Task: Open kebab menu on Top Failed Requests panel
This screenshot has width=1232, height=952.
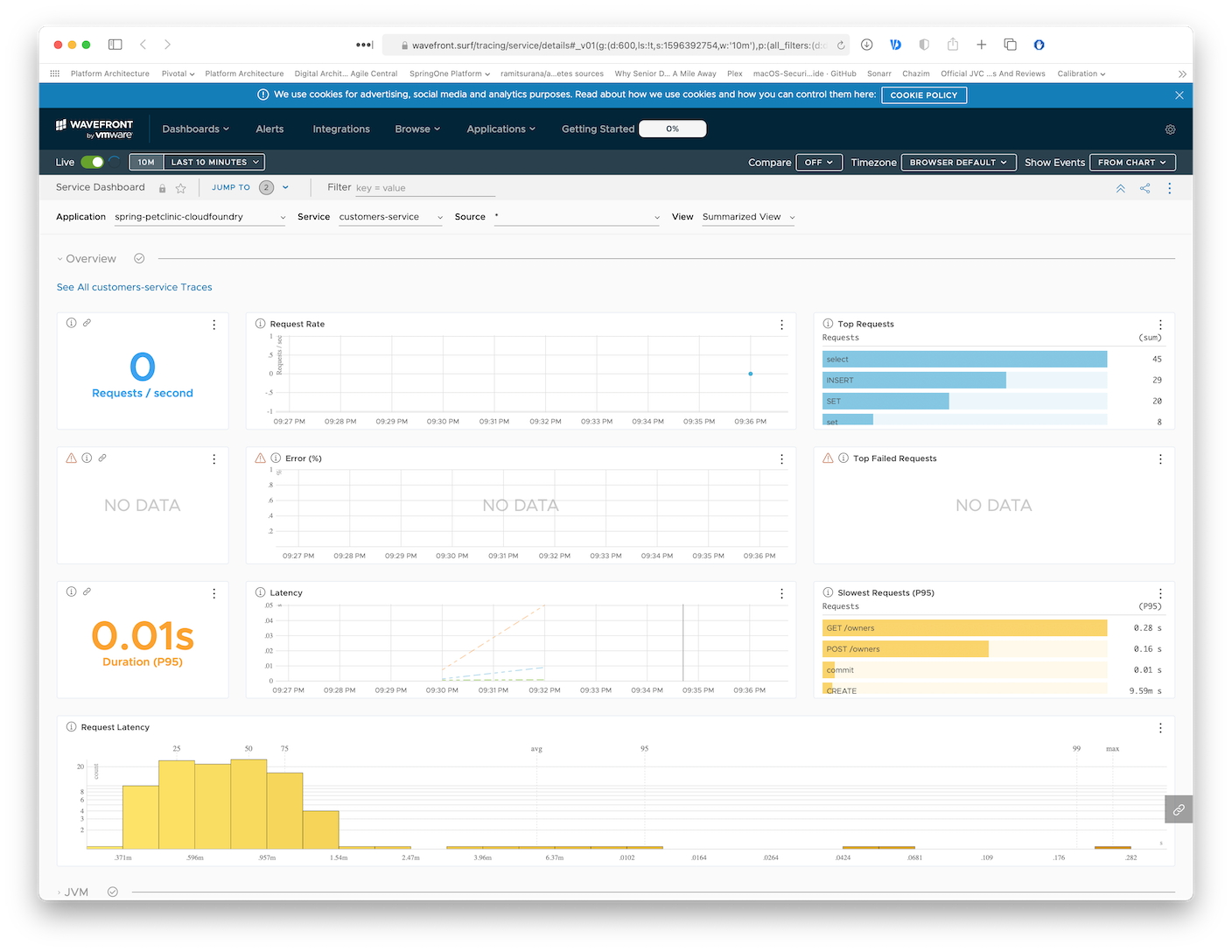Action: pos(1160,459)
